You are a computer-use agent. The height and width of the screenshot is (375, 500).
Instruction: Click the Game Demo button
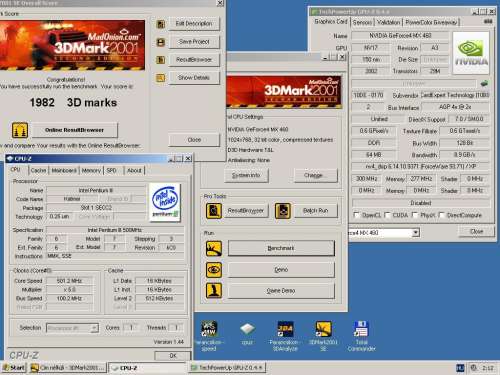281,291
